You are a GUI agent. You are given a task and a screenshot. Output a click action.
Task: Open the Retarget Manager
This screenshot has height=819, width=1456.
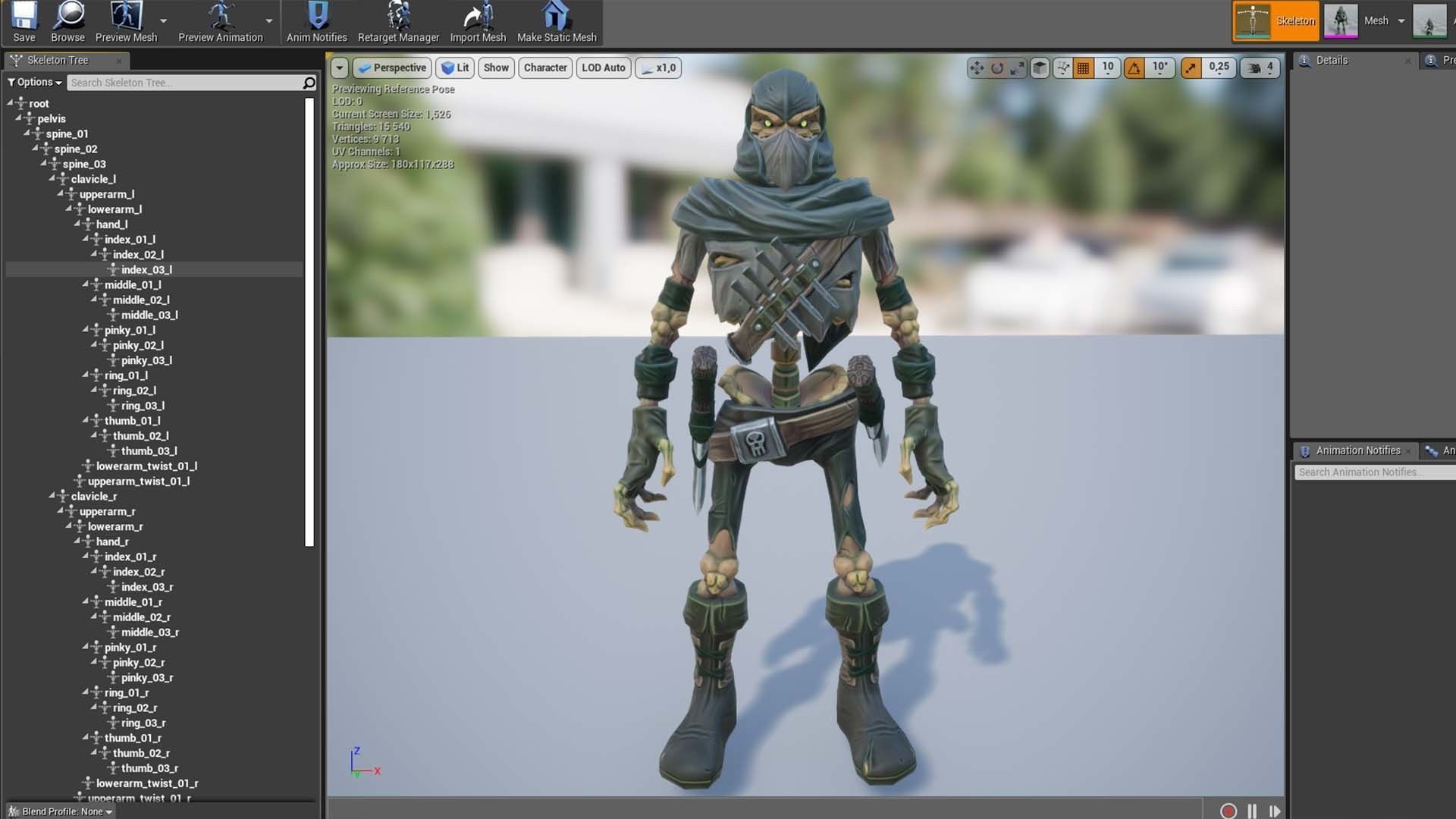pyautogui.click(x=397, y=22)
